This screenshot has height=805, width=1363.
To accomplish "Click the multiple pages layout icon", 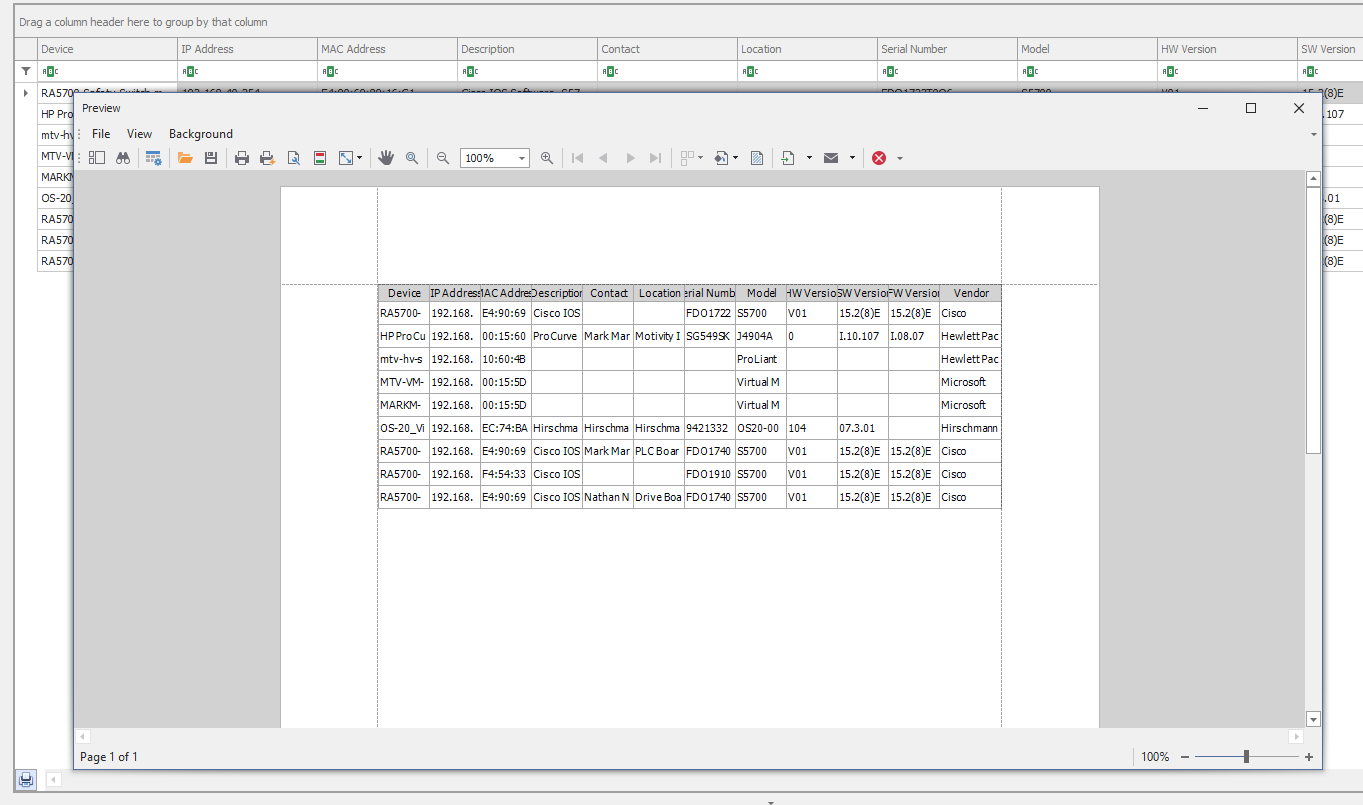I will pyautogui.click(x=687, y=158).
